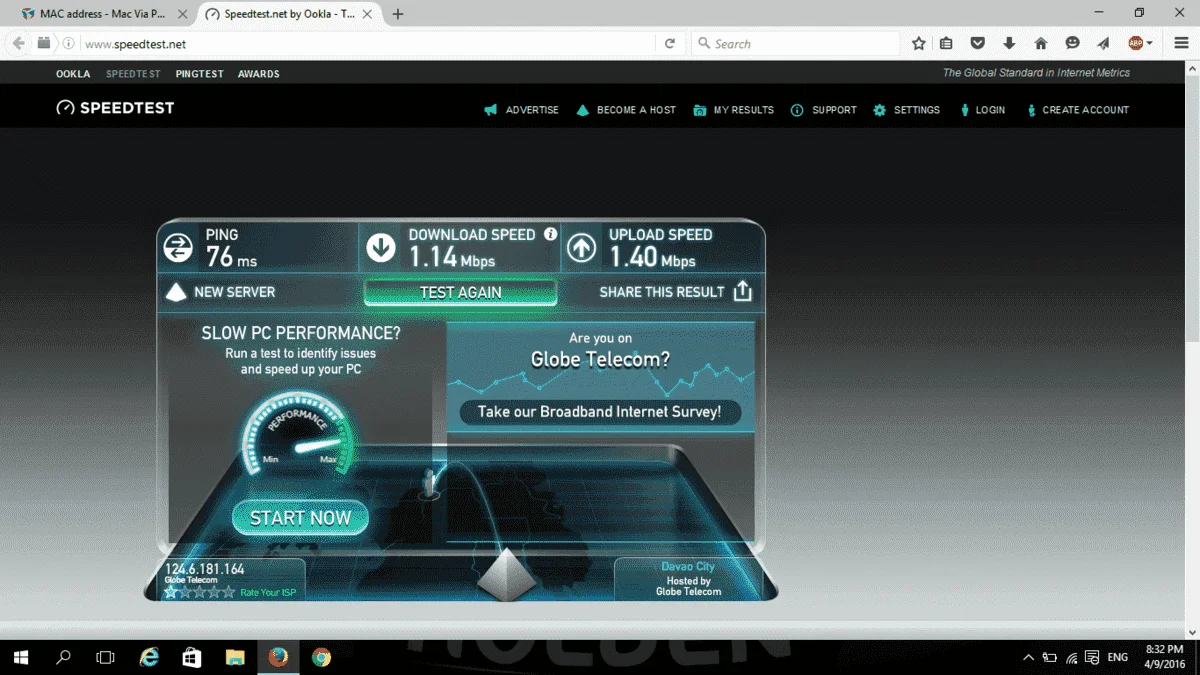Select PINGTEST top nav item
Screen dimensions: 1200x675
[199, 74]
